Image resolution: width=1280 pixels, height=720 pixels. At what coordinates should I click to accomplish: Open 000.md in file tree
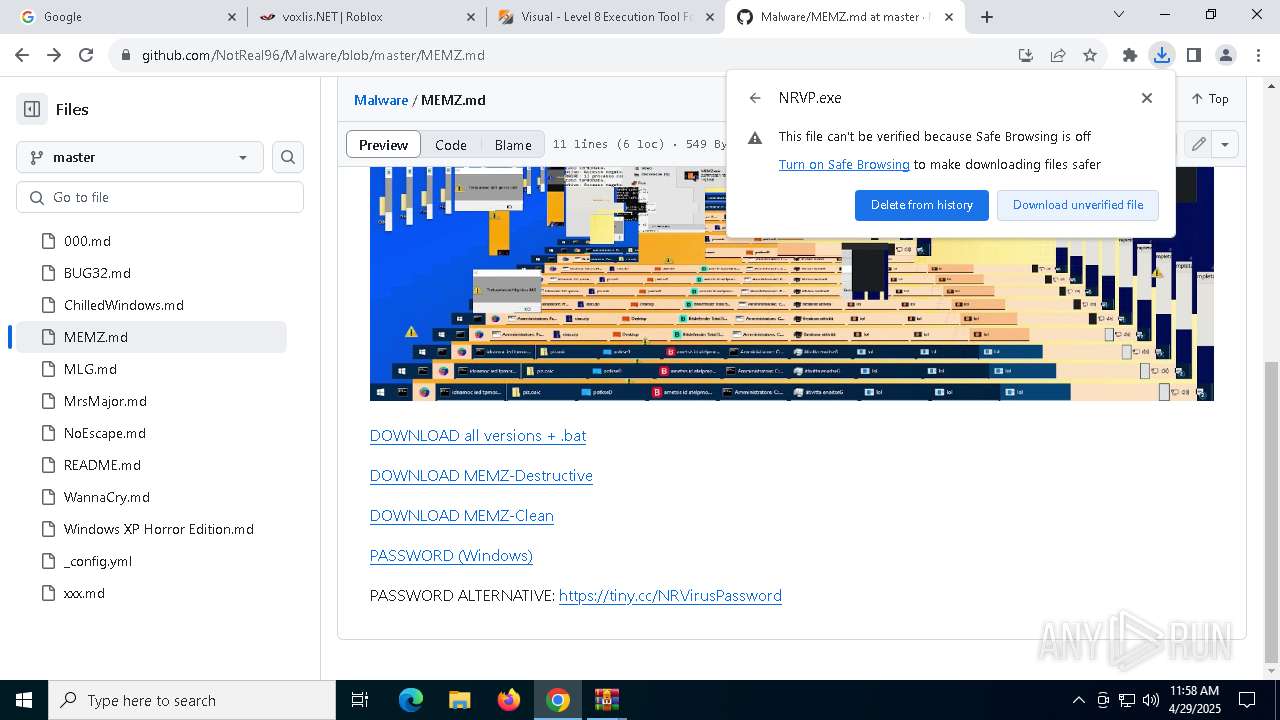point(147,241)
